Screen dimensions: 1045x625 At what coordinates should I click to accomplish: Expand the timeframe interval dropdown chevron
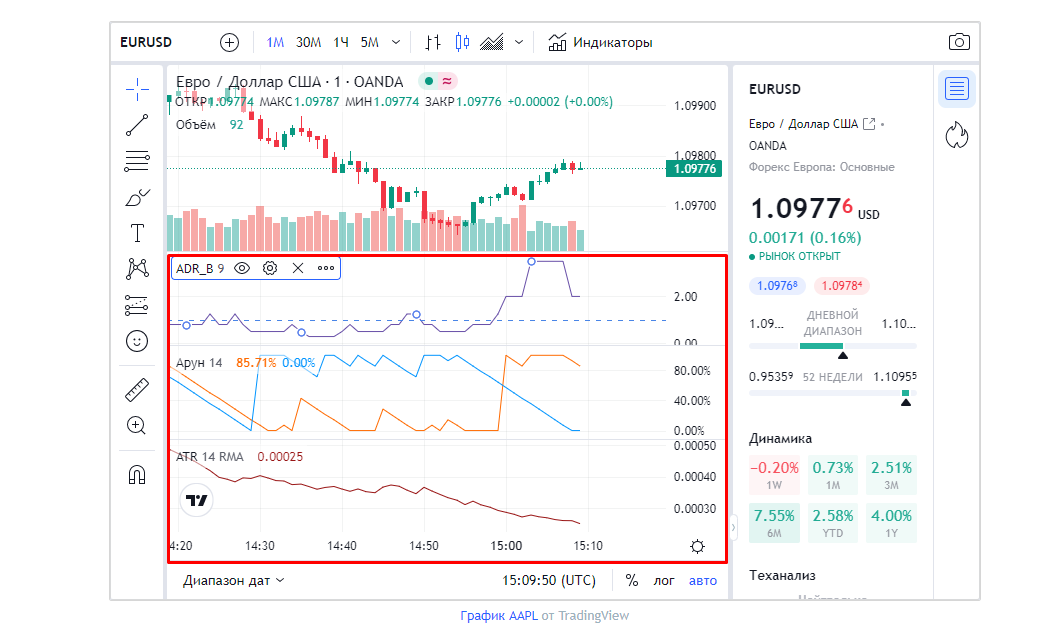coord(396,42)
